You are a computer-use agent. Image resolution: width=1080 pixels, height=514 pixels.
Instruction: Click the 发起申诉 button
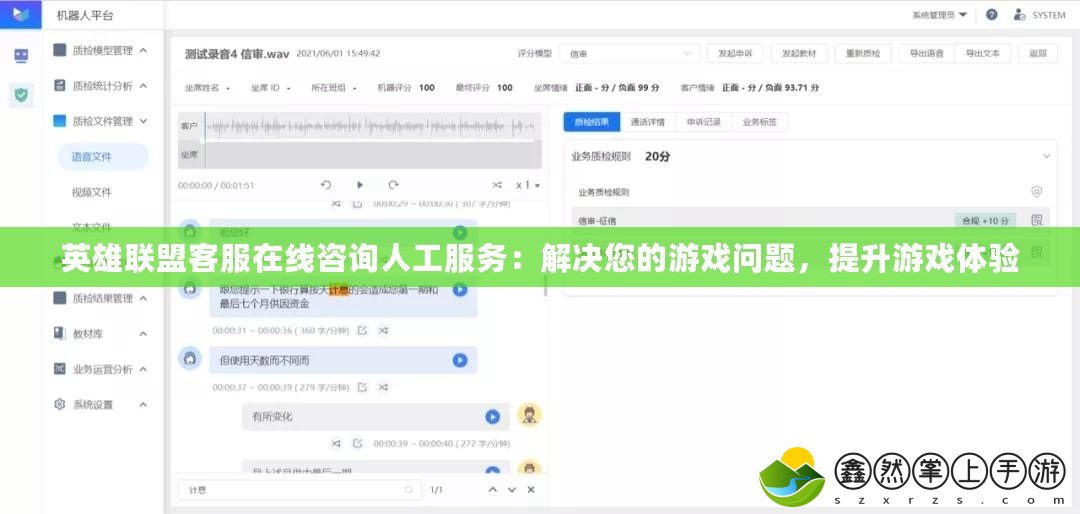click(x=735, y=53)
